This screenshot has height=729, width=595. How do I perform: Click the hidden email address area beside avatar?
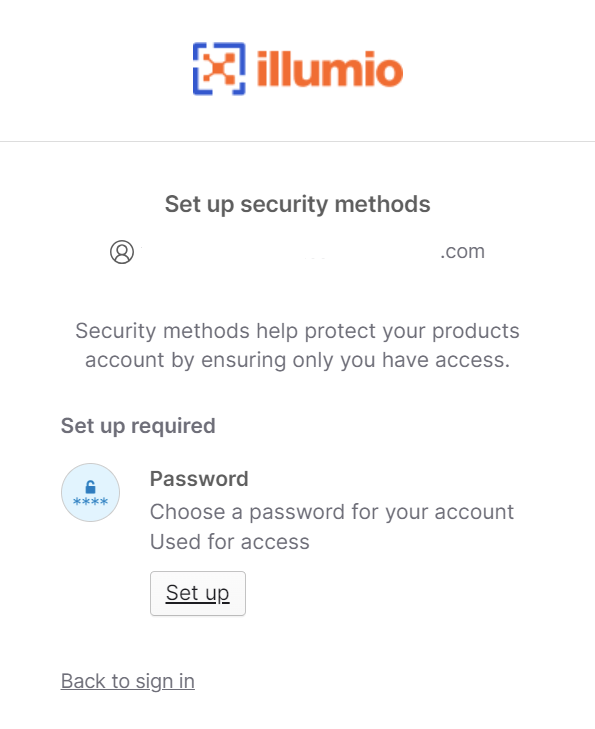(x=290, y=252)
